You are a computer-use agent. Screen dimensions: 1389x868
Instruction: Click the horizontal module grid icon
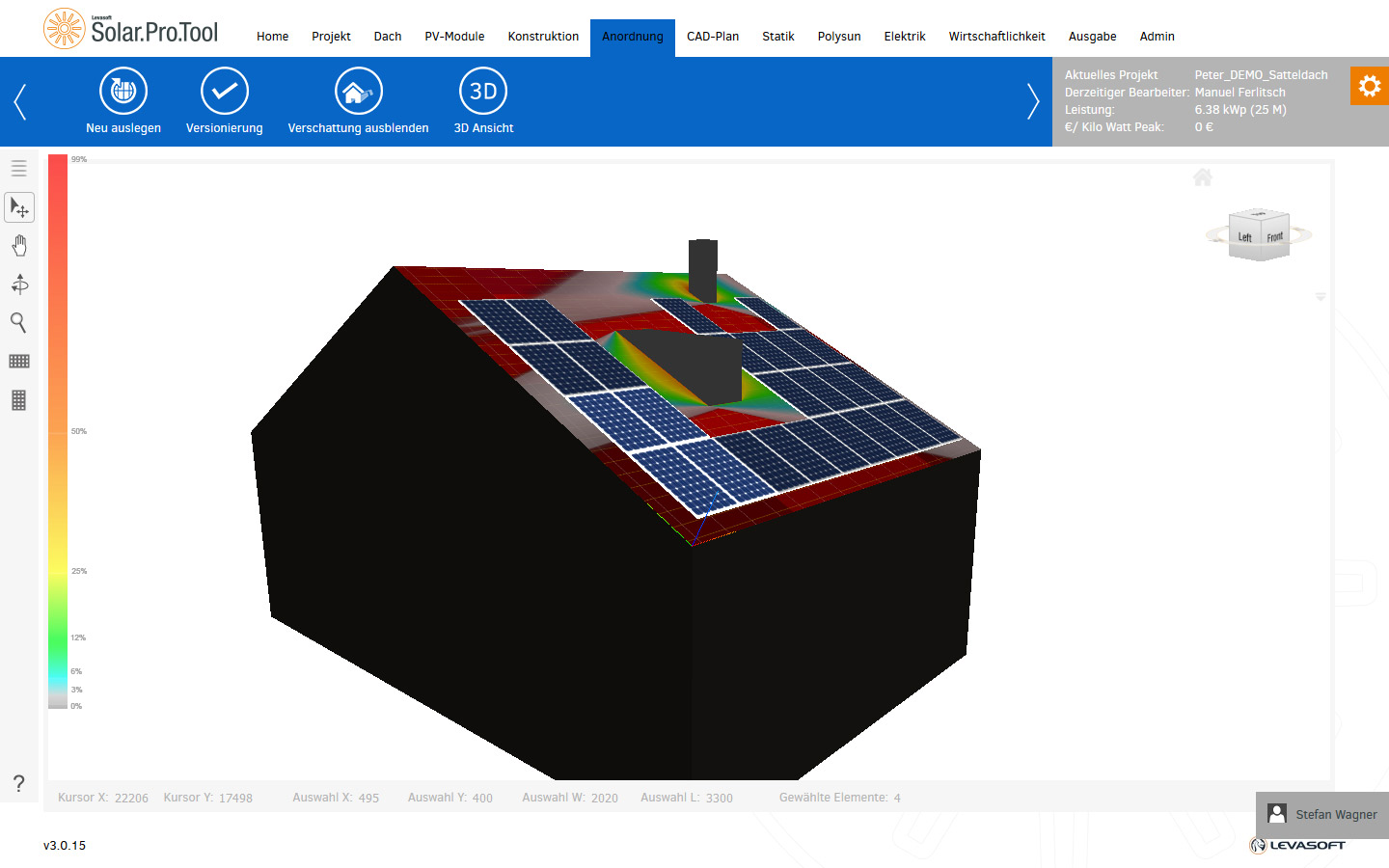click(x=19, y=362)
